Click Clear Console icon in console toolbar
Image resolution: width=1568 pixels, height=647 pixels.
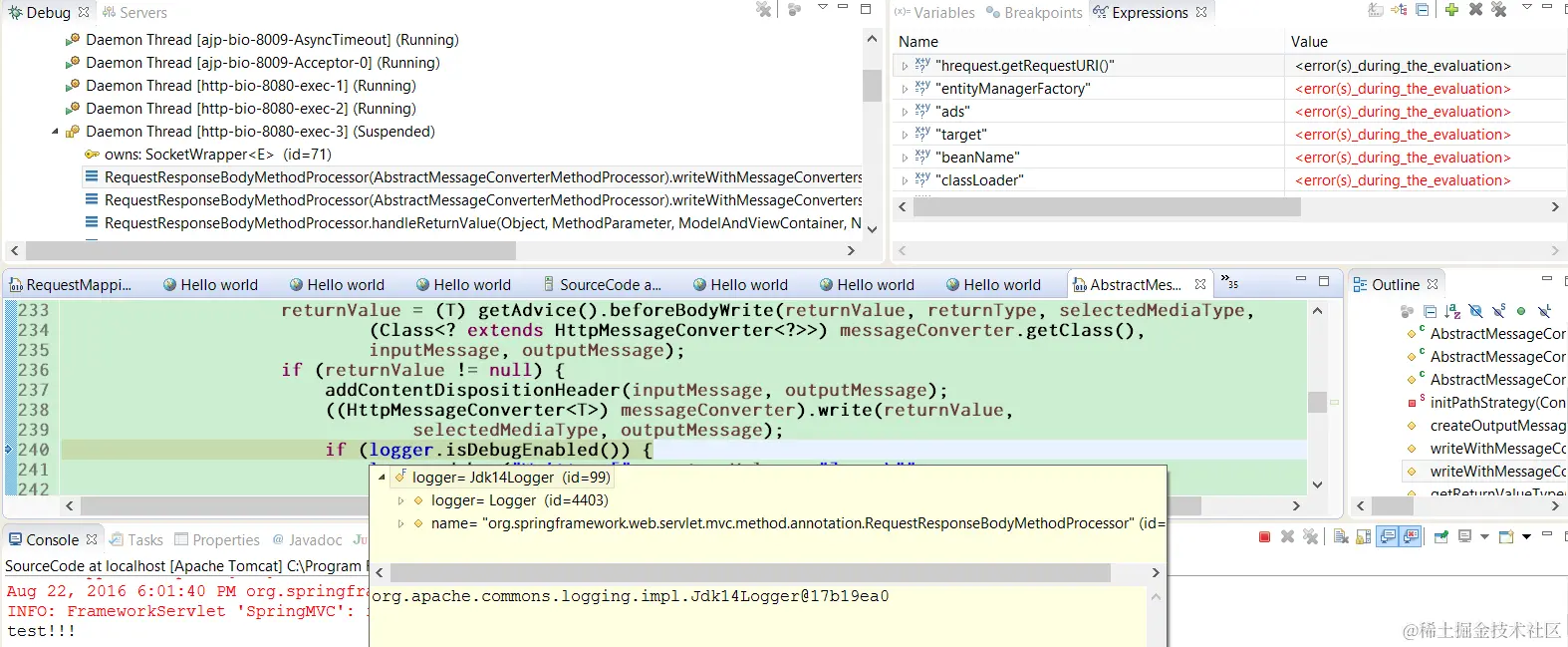[x=1341, y=536]
